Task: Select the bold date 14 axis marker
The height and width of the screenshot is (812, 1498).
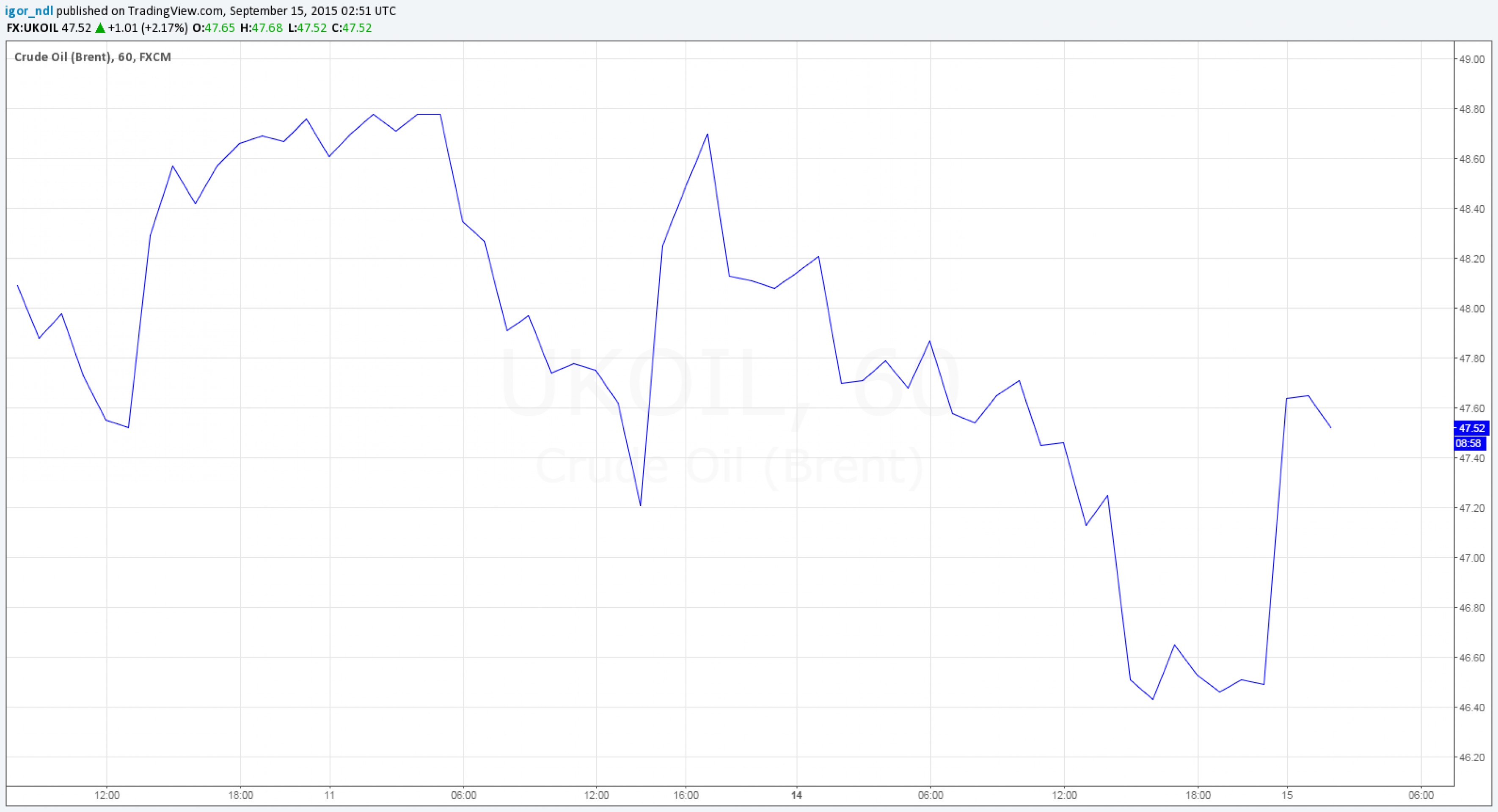Action: 796,795
